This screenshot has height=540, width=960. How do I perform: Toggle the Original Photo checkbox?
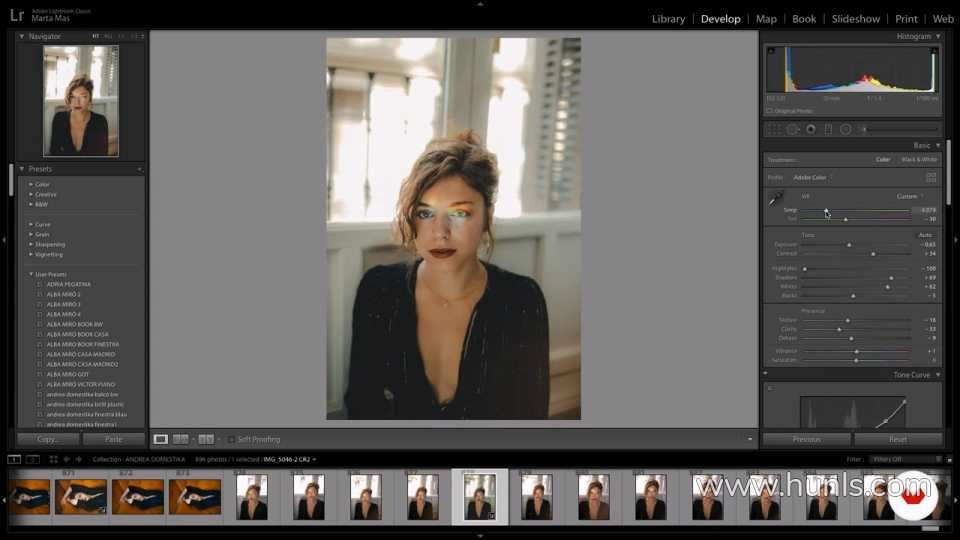[770, 111]
